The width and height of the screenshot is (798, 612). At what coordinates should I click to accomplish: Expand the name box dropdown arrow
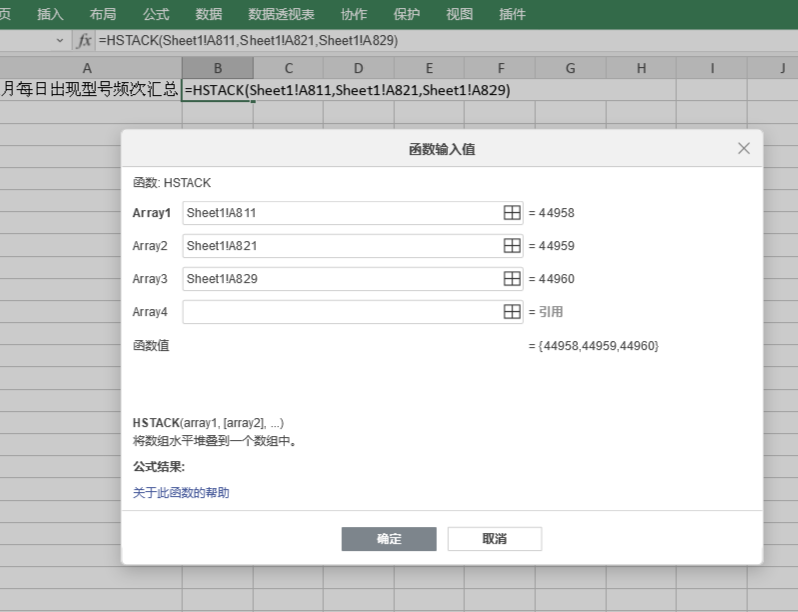tap(60, 40)
